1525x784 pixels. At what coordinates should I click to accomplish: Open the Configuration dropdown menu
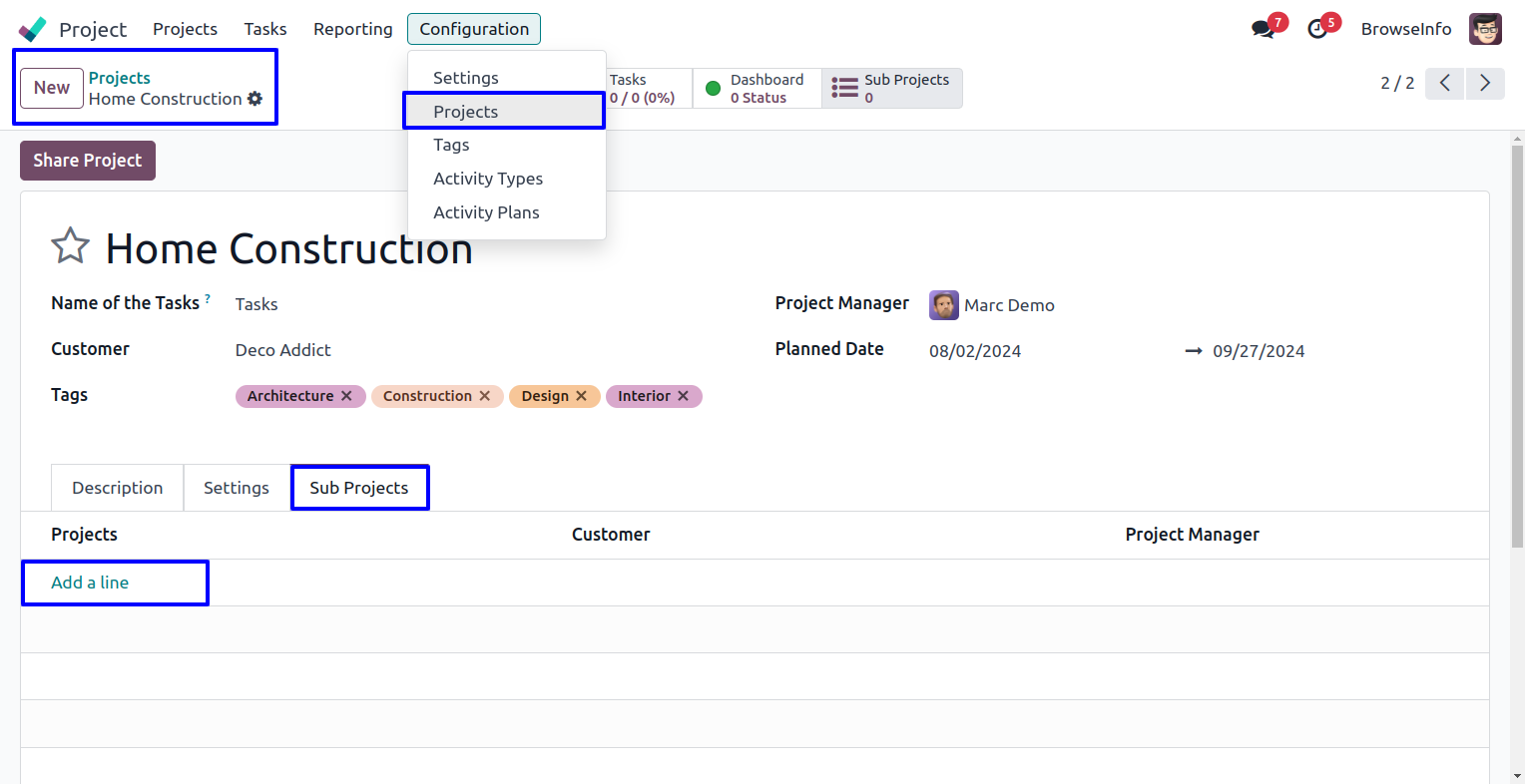[x=474, y=29]
